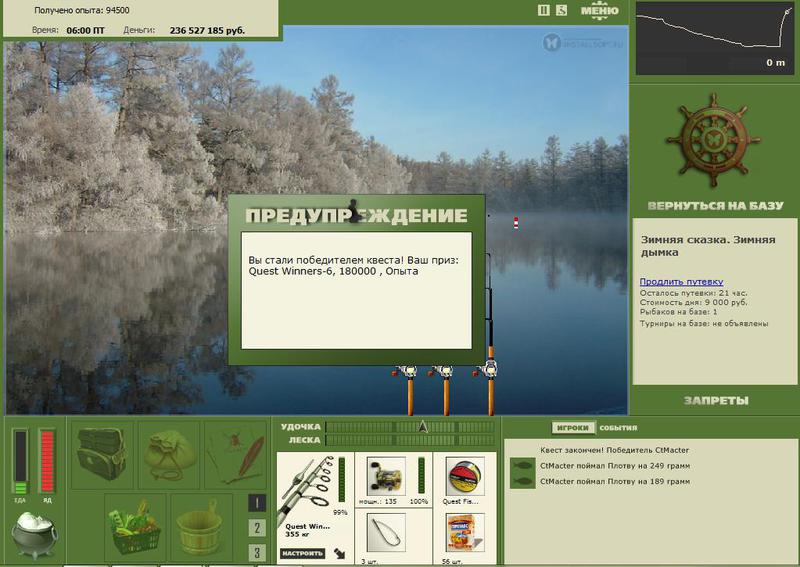Click 'CtMacter поймал Плотву на 249 грамм'

(615, 465)
